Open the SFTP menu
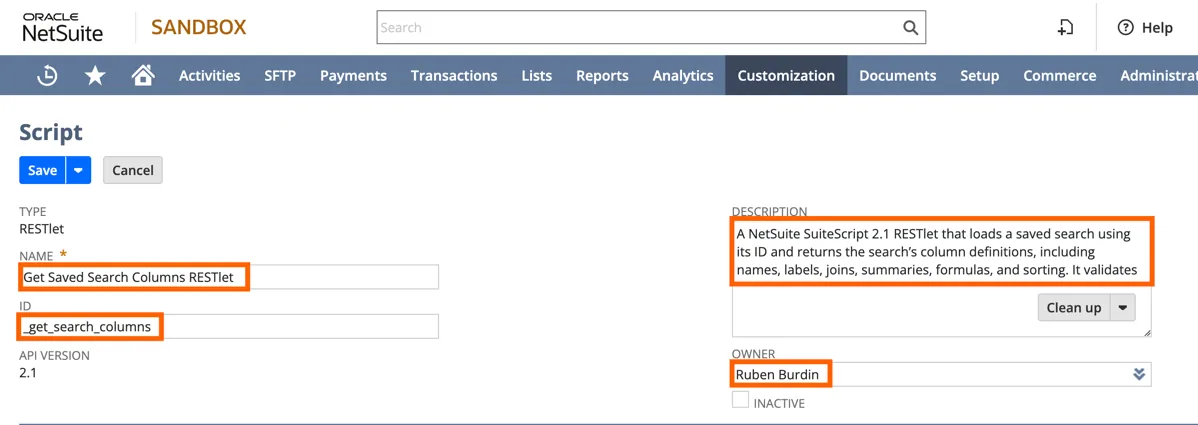The width and height of the screenshot is (1198, 425). (280, 76)
